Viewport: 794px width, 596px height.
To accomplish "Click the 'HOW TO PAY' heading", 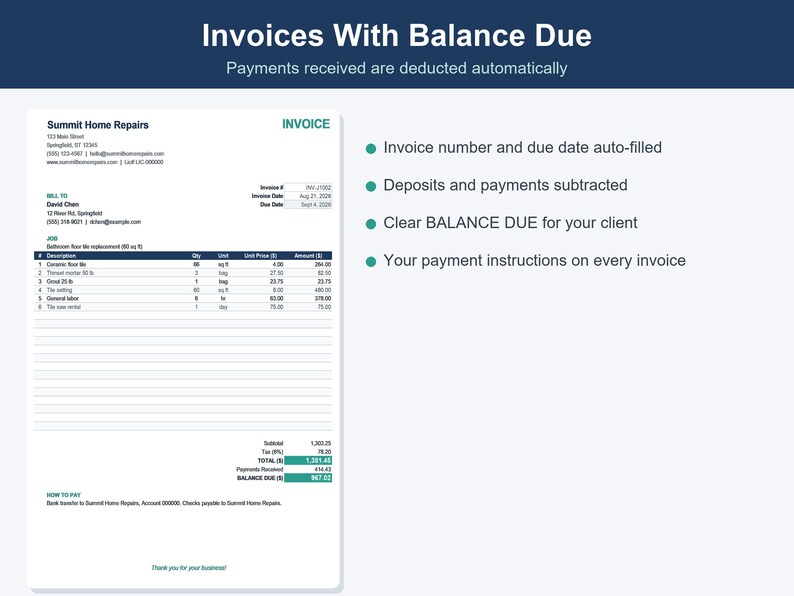I will tap(64, 495).
